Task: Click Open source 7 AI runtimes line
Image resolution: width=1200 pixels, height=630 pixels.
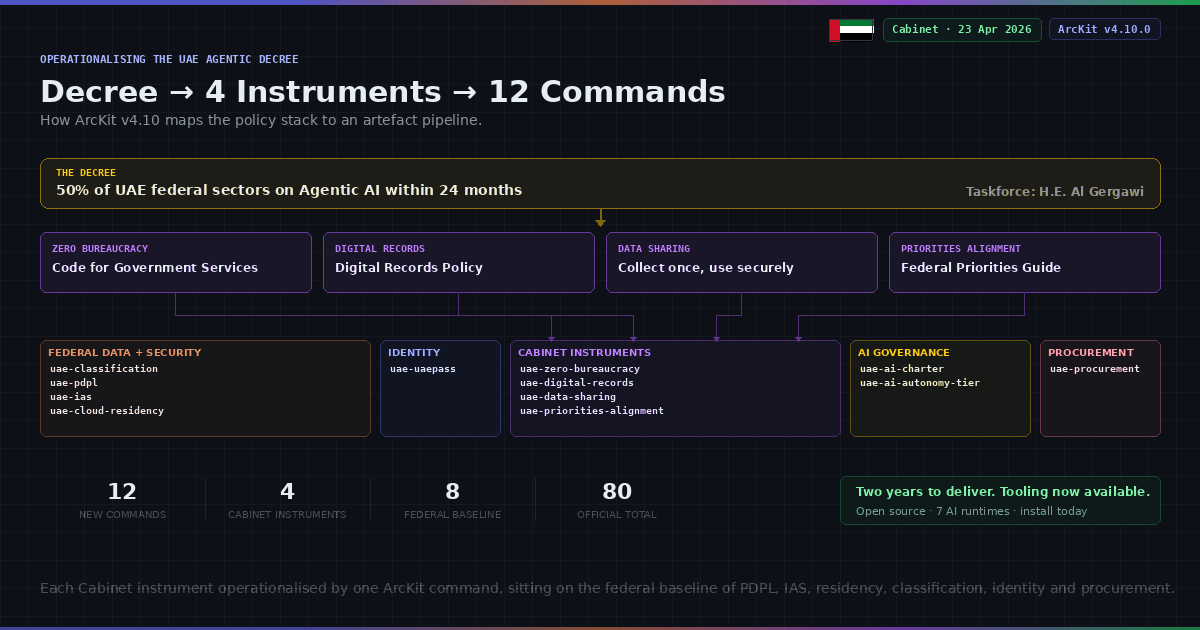Action: 971,511
